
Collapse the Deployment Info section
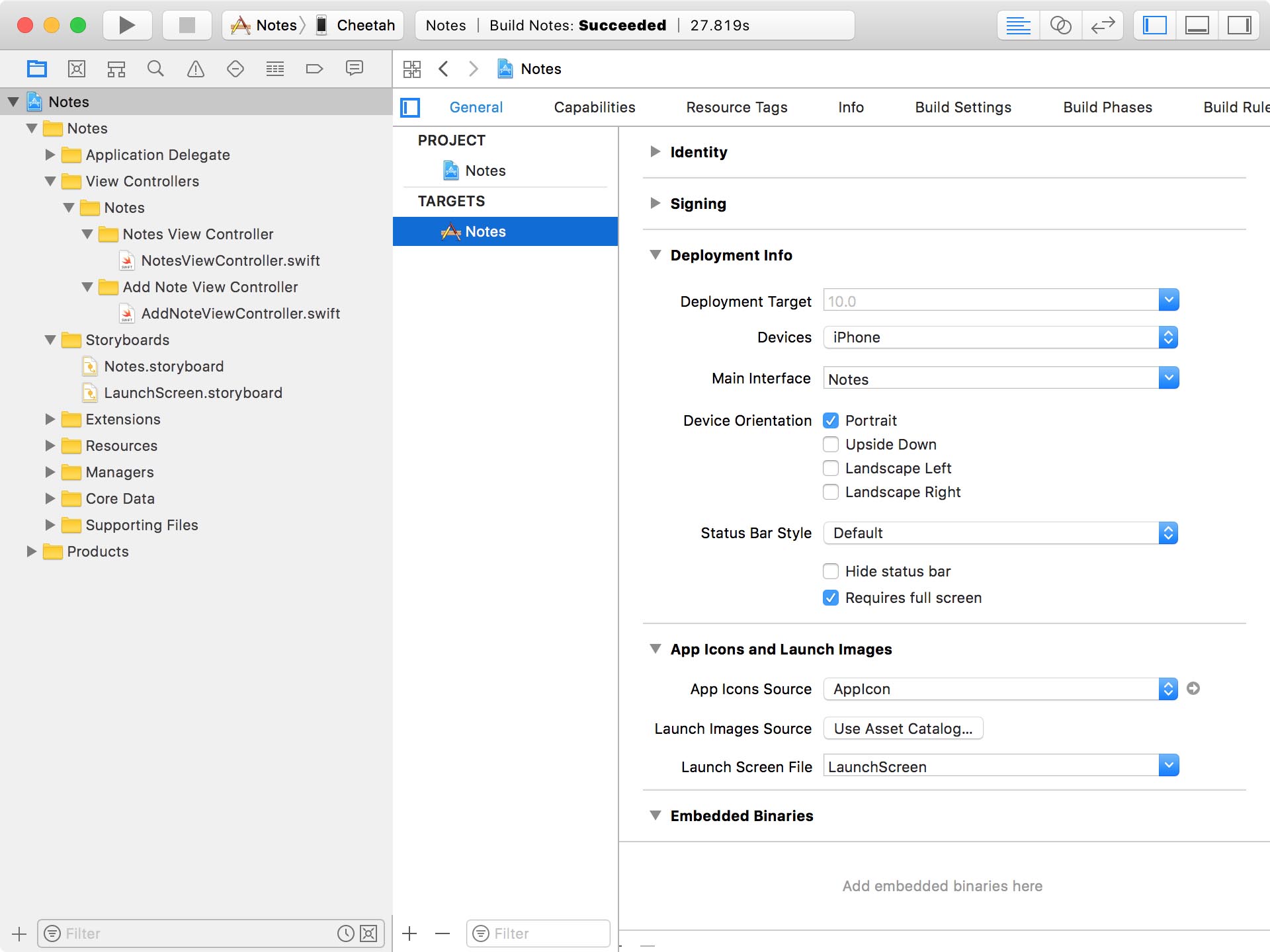[656, 255]
